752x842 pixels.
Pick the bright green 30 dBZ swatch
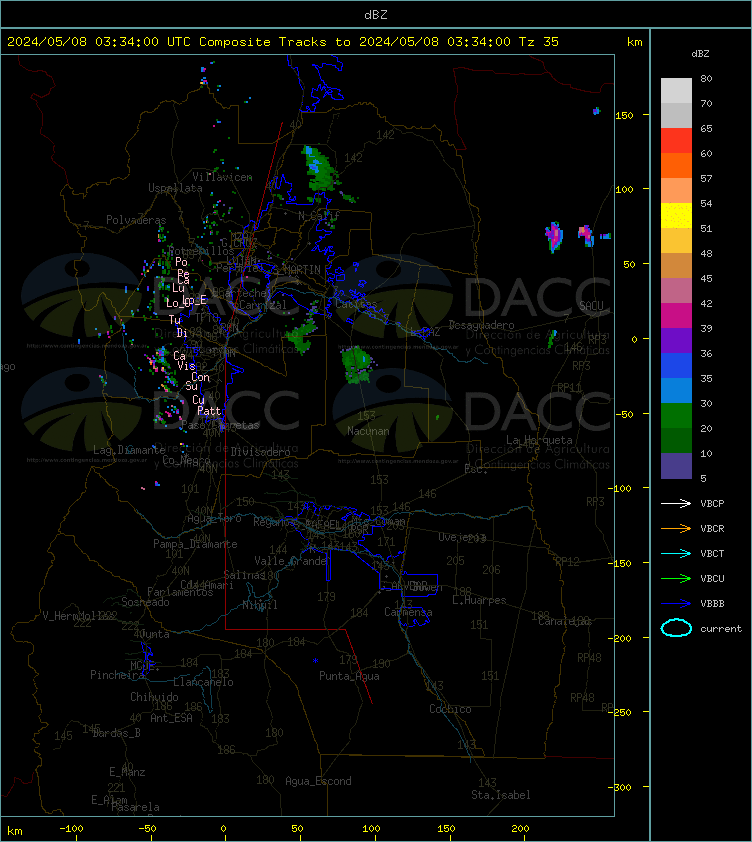point(676,415)
